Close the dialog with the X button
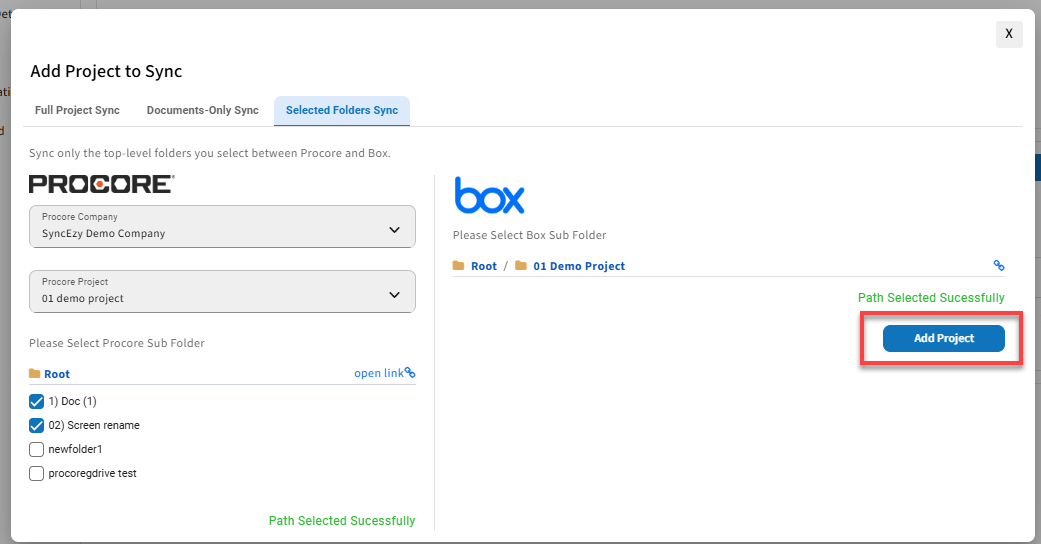Image resolution: width=1041 pixels, height=544 pixels. [x=1009, y=34]
